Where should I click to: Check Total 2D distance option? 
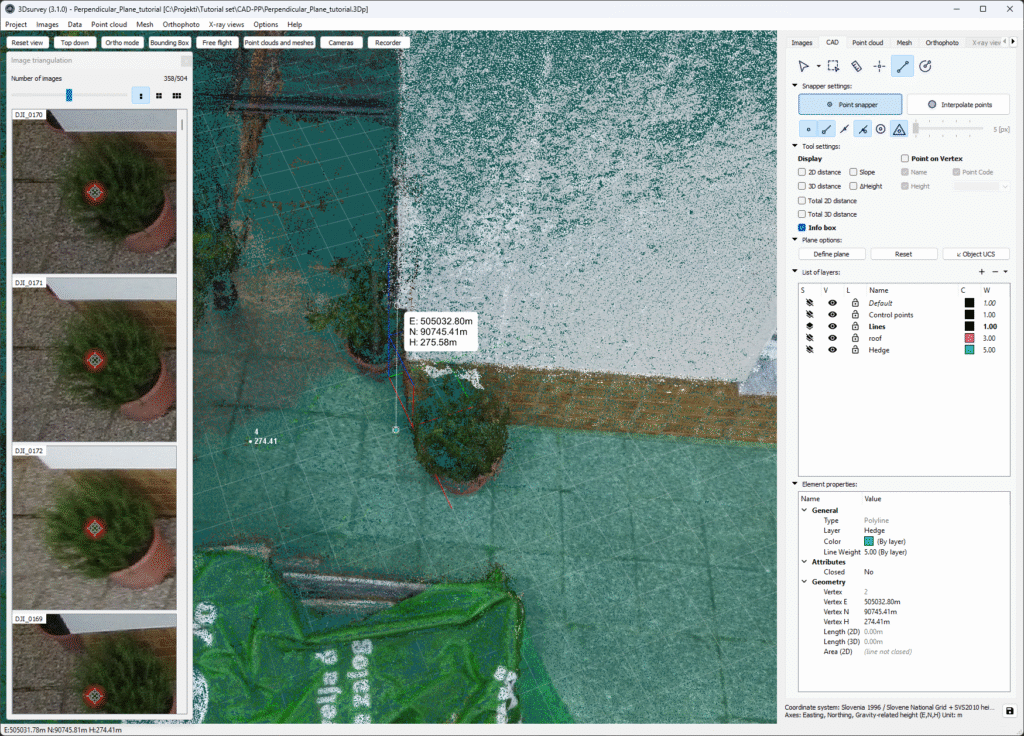801,200
